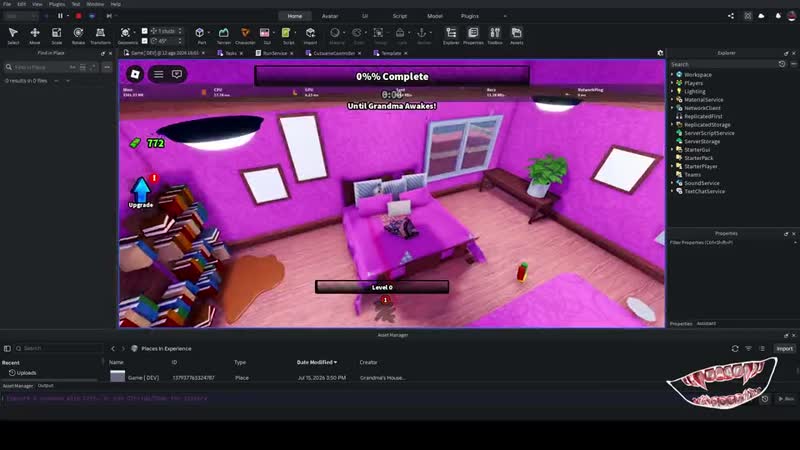The width and height of the screenshot is (800, 450).
Task: Switch to the Model ribbon tab
Action: (x=435, y=16)
